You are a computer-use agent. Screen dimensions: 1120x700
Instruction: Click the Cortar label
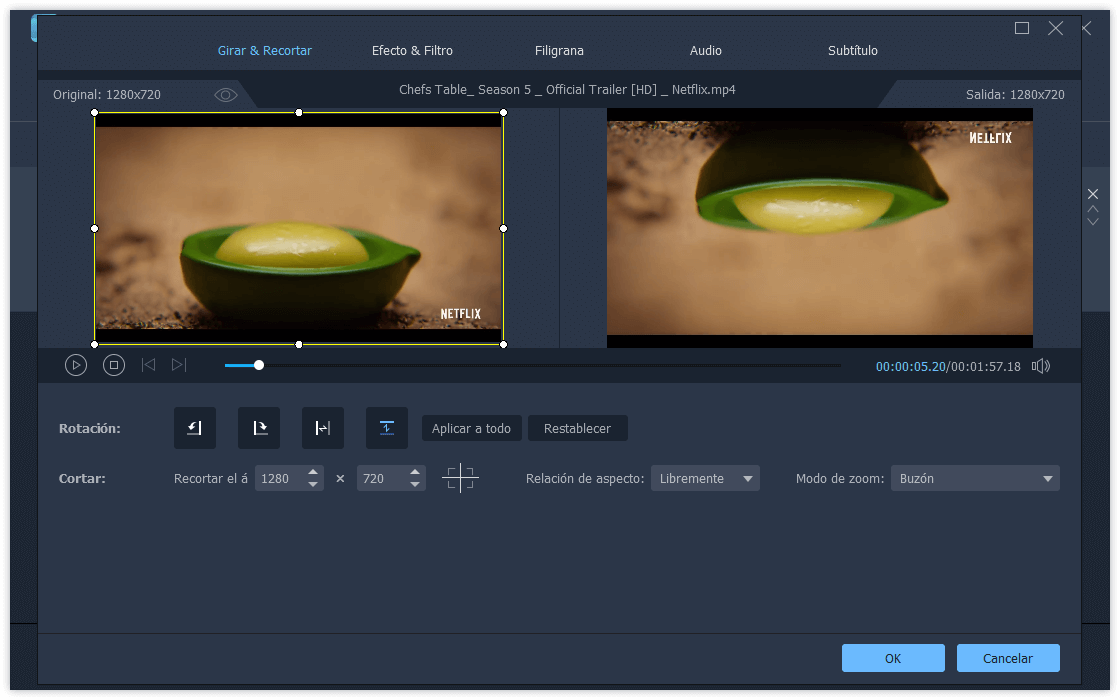click(82, 479)
